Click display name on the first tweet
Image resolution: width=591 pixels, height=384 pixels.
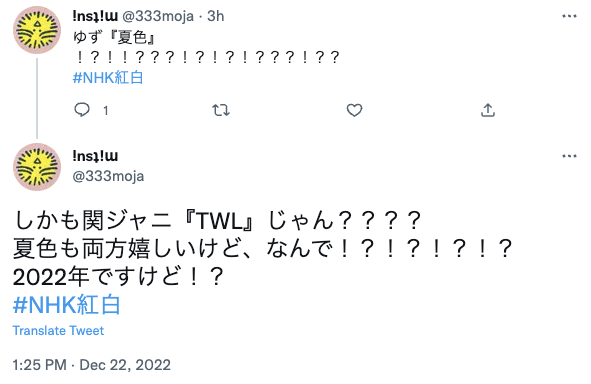95,16
